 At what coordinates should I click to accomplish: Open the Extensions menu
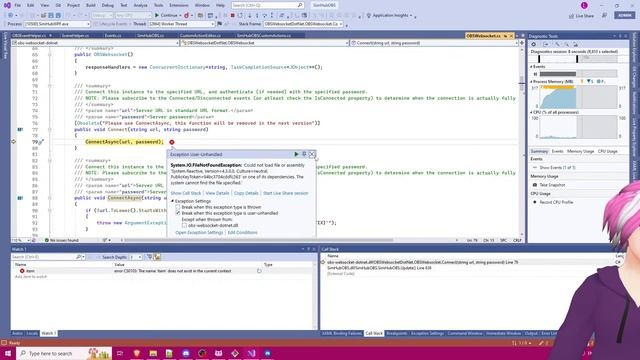(179, 5)
